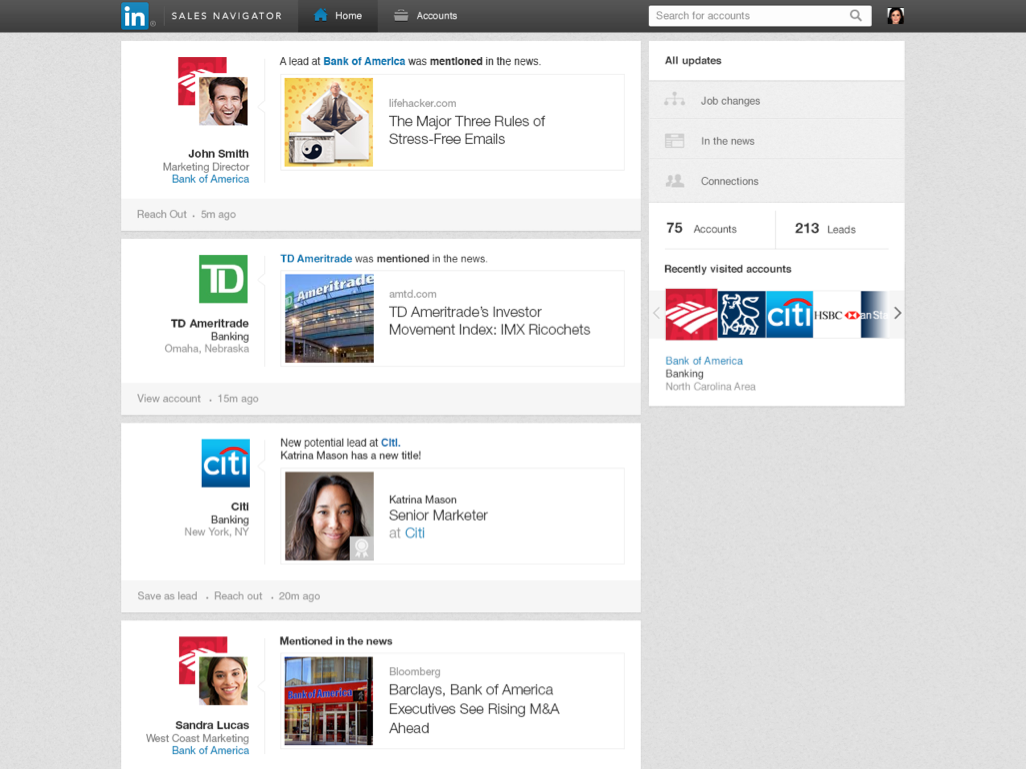Image resolution: width=1026 pixels, height=769 pixels.
Task: Click Reach out on Citi card
Action: click(238, 596)
